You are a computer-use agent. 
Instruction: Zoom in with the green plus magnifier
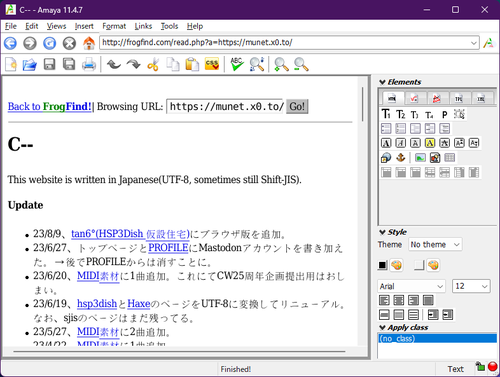click(281, 64)
